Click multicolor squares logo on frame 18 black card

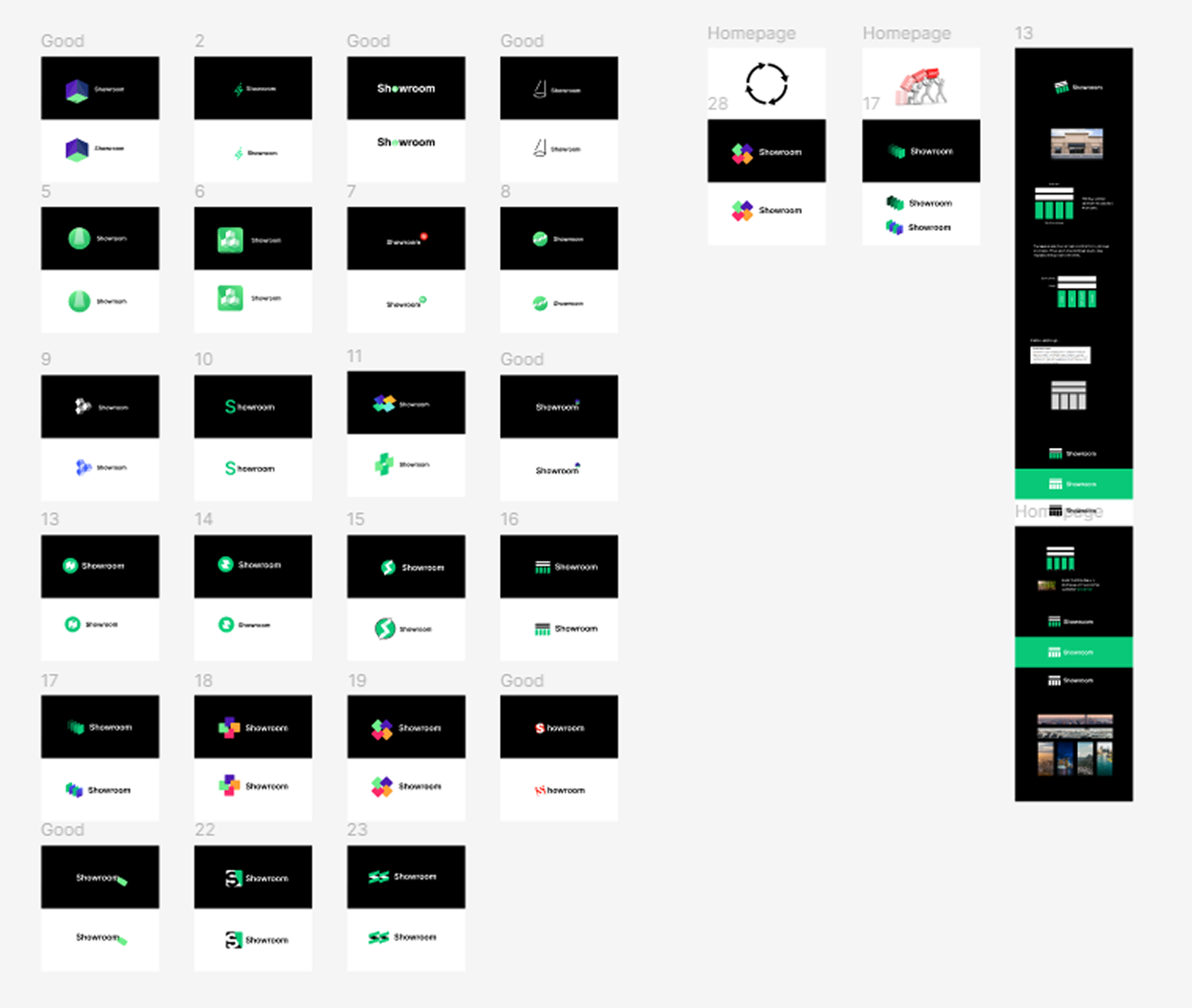click(229, 728)
